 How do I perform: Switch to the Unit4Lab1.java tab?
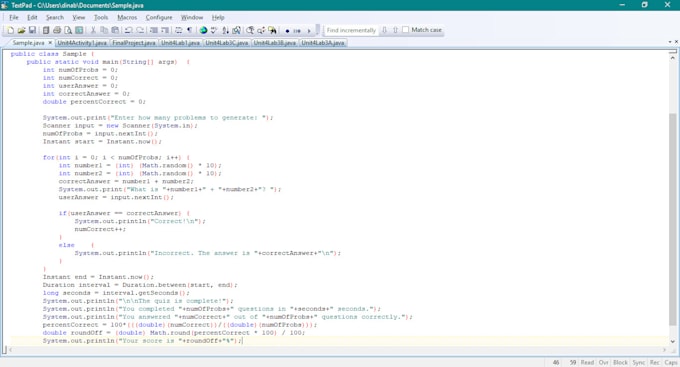tap(180, 43)
